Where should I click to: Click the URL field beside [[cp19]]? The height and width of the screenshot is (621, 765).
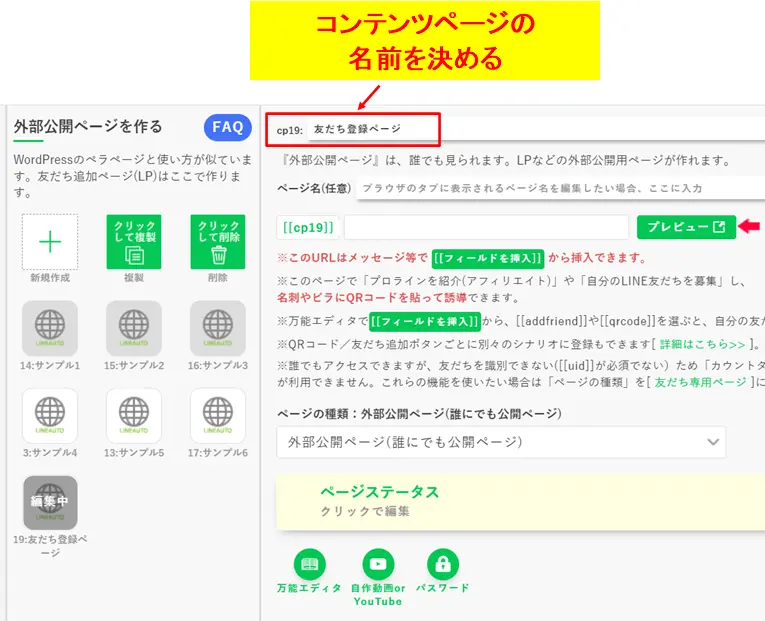point(486,227)
